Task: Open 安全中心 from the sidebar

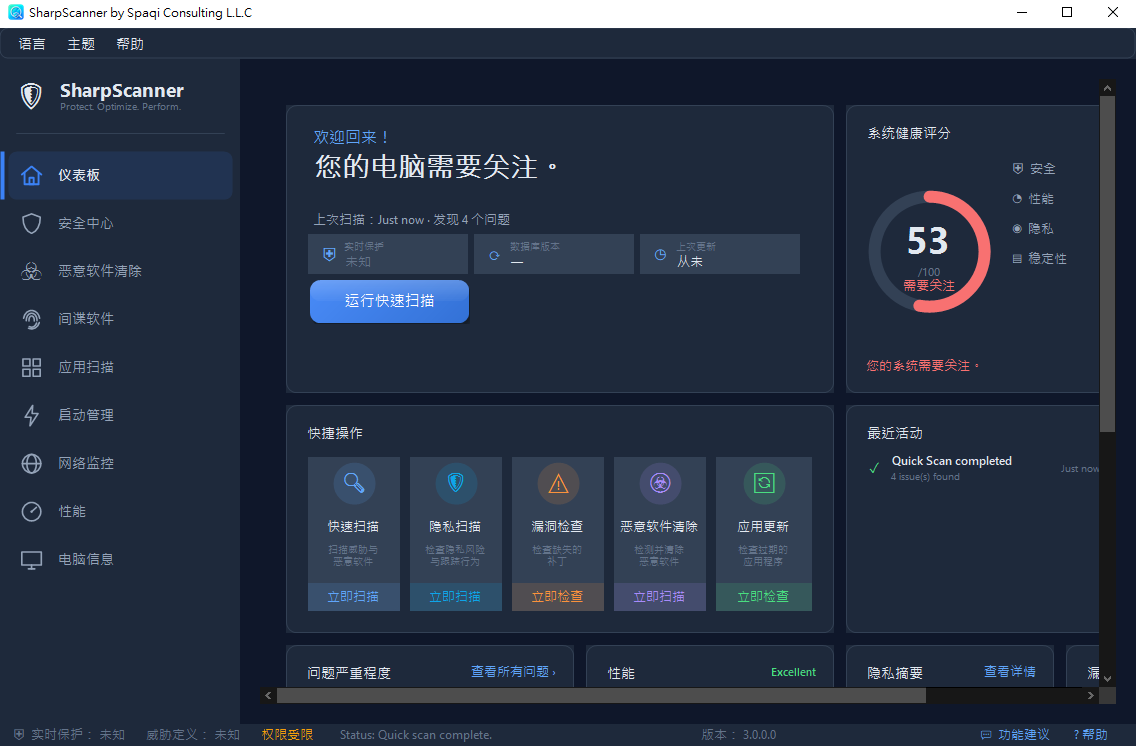Action: tap(118, 223)
